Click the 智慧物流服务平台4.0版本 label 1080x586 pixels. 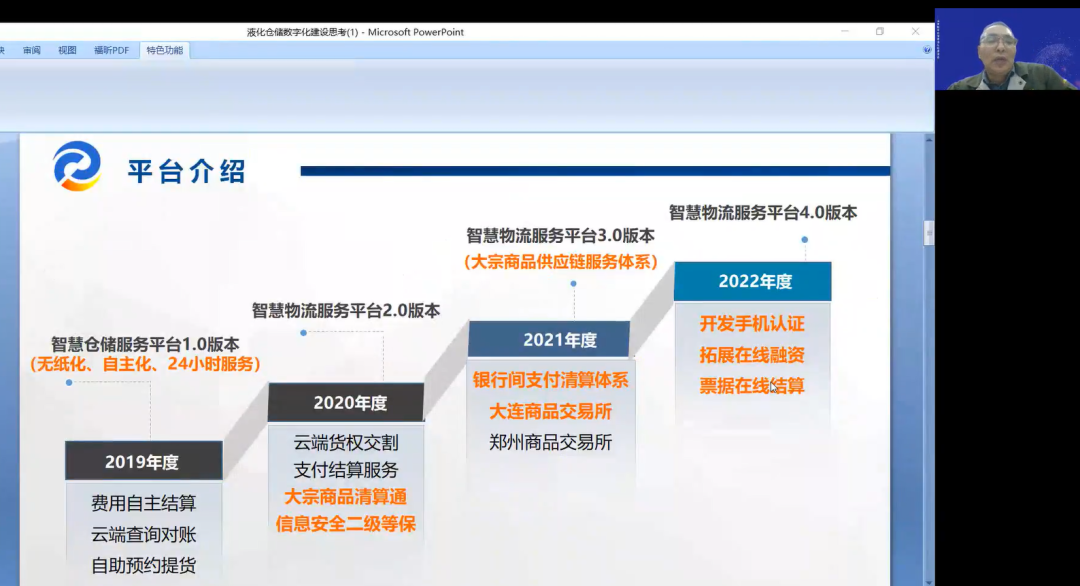click(x=762, y=212)
